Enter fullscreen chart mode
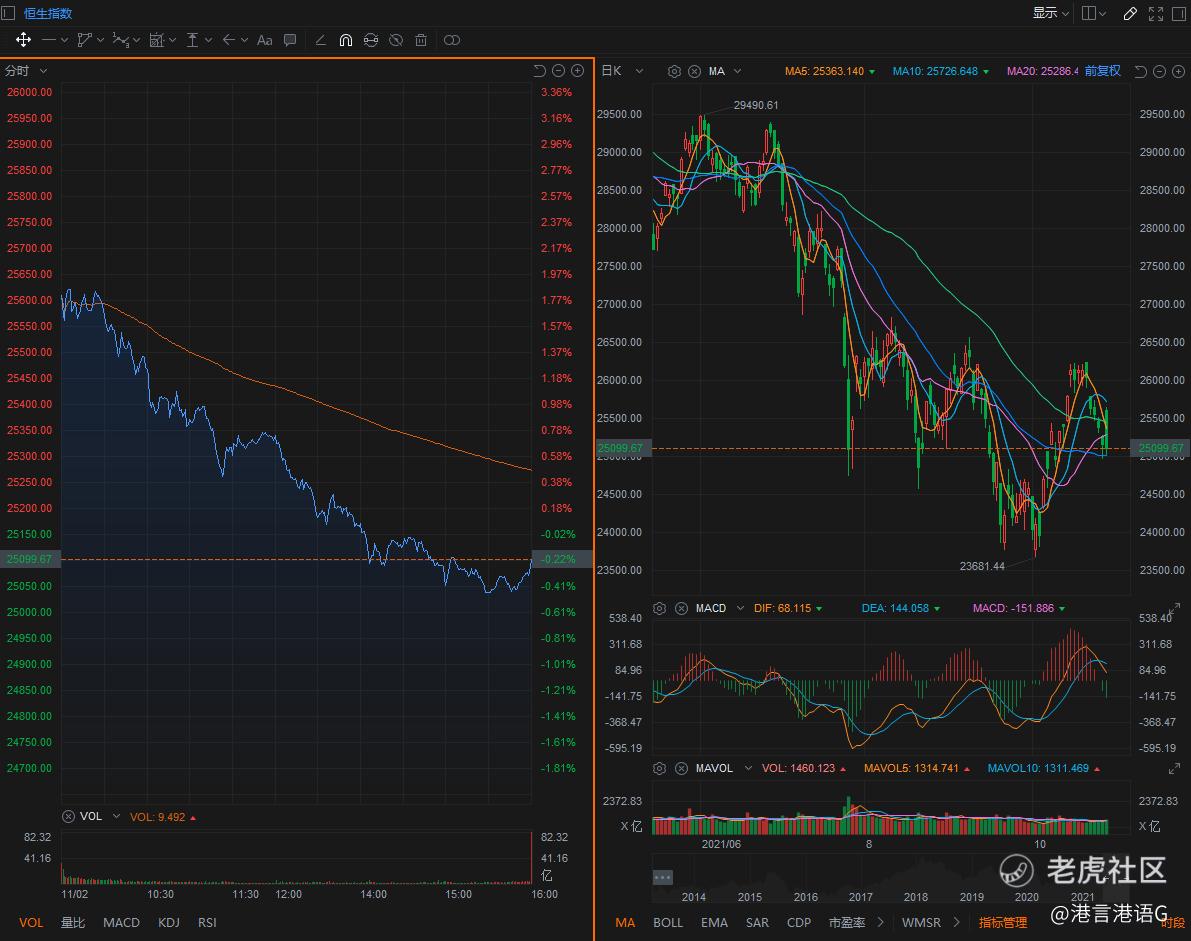1191x941 pixels. click(1156, 13)
